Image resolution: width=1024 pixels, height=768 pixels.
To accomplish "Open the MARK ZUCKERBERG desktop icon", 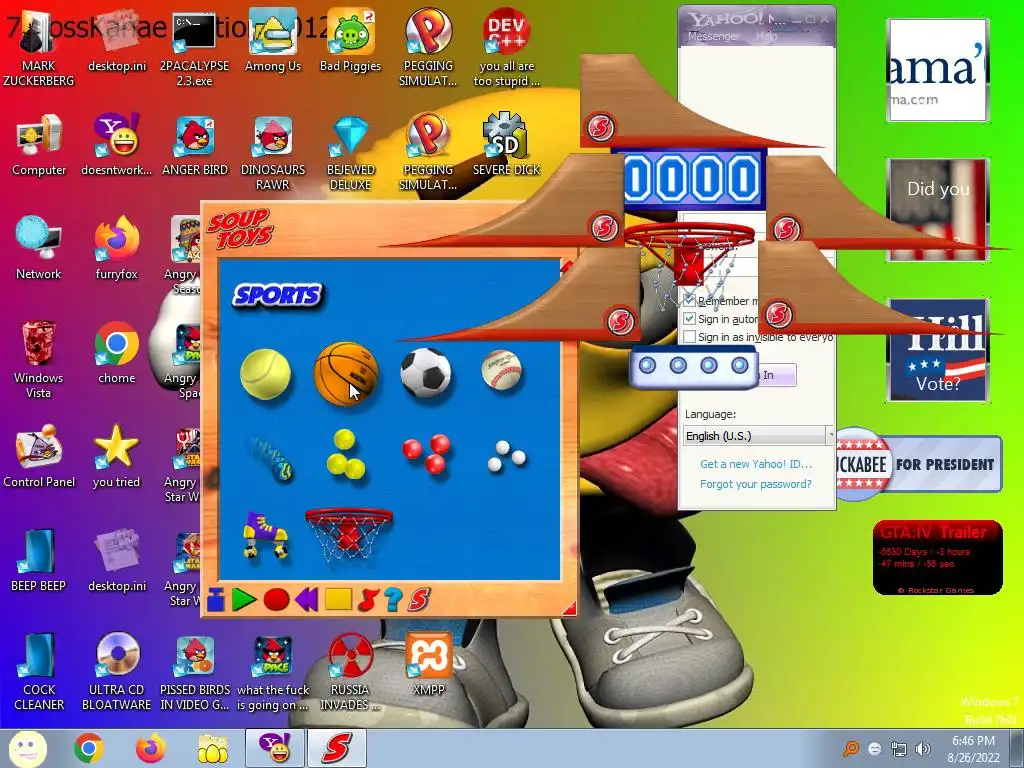I will coord(39,47).
